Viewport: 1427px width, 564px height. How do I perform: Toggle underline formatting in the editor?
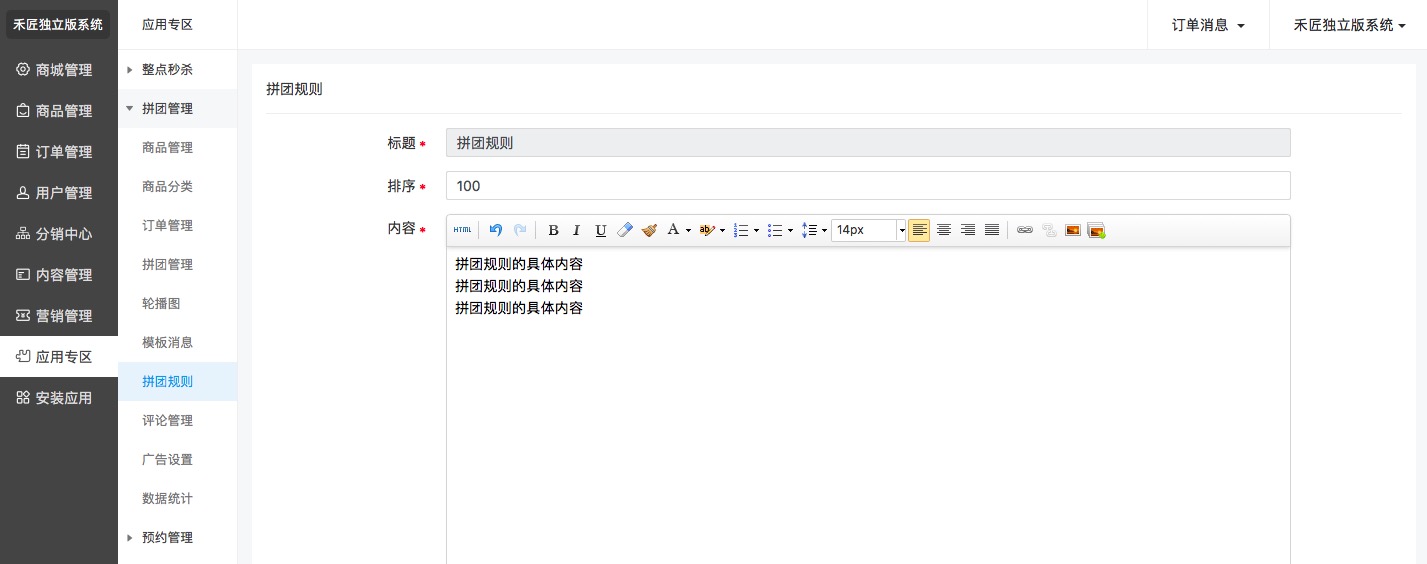(x=600, y=230)
